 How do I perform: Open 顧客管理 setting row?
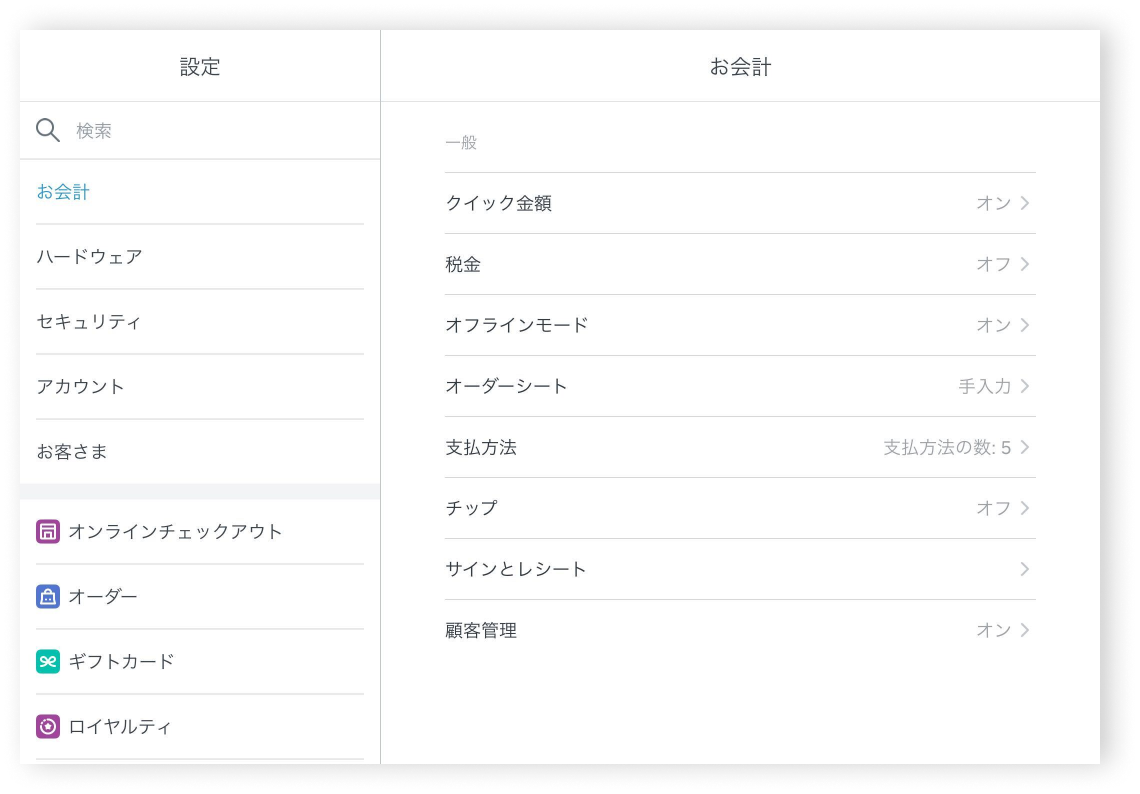point(740,630)
